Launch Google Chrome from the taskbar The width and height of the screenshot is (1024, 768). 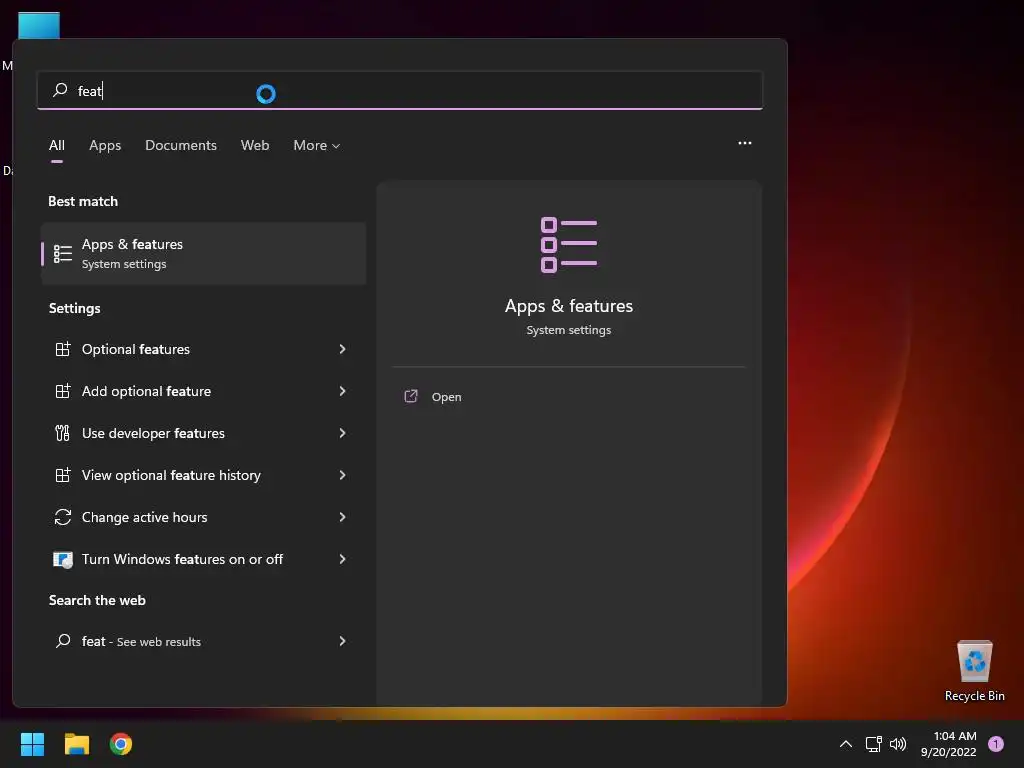coord(121,744)
